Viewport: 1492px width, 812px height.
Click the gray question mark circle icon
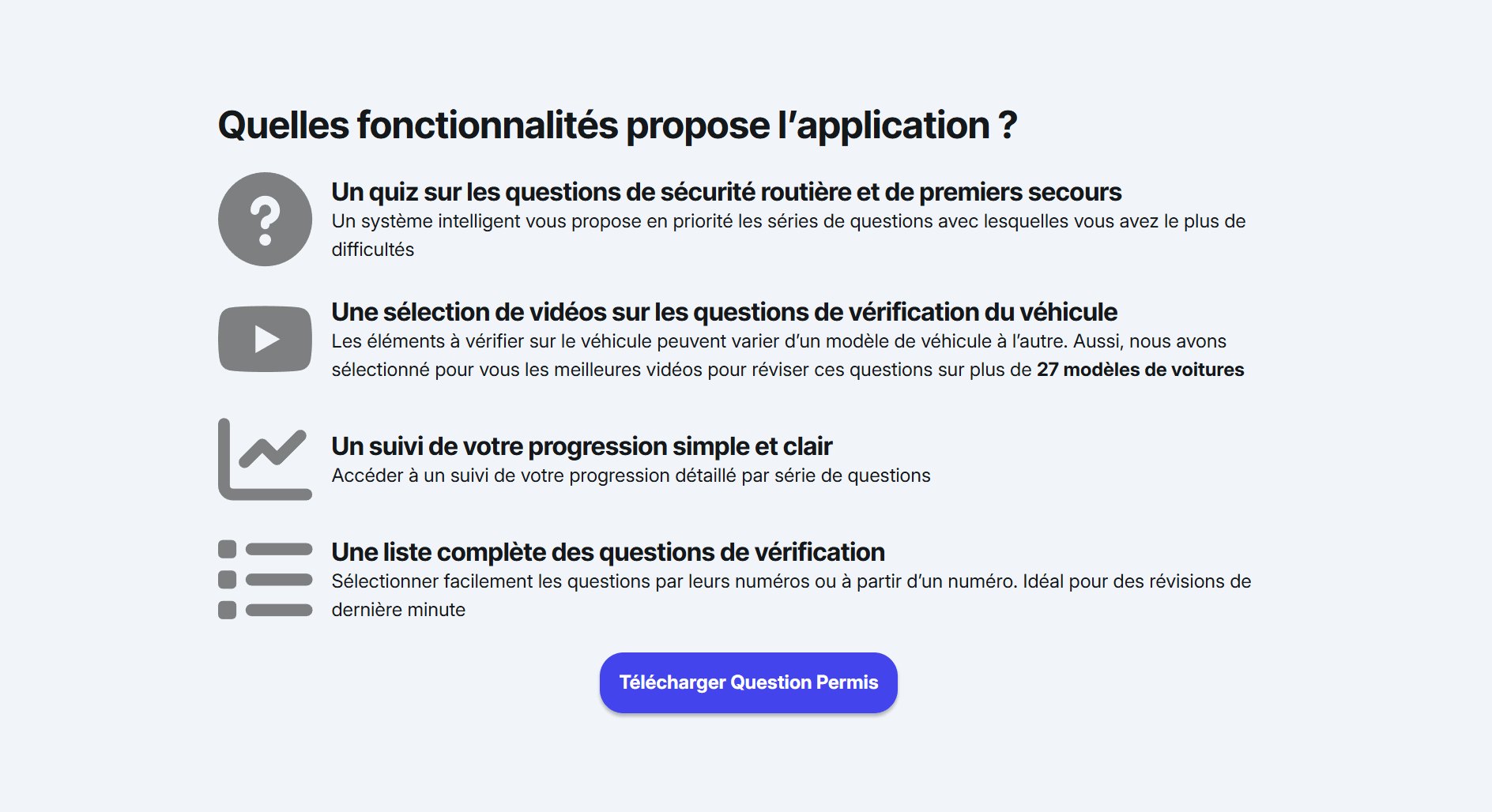click(x=265, y=220)
